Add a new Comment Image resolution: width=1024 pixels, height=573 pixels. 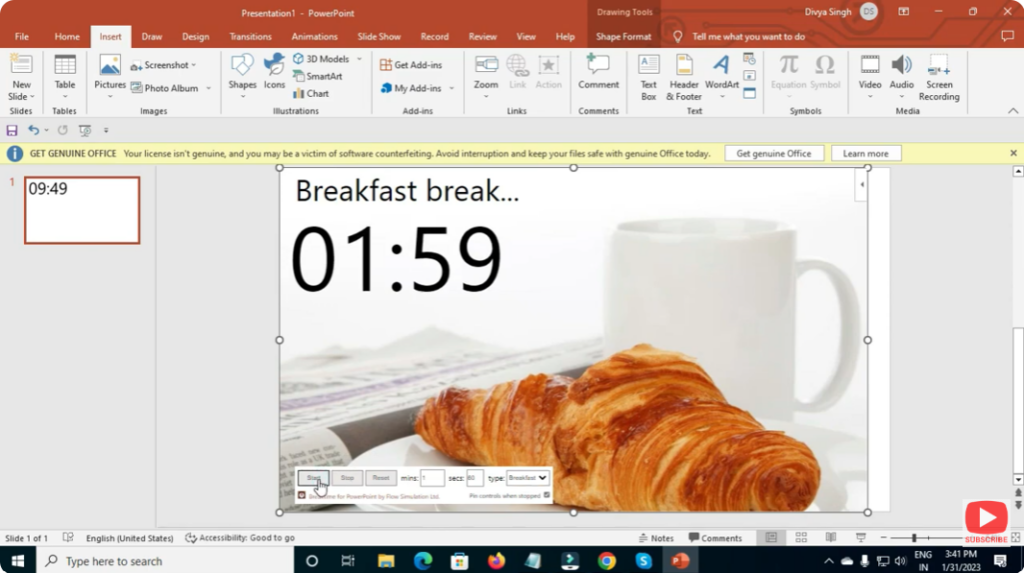(x=598, y=72)
